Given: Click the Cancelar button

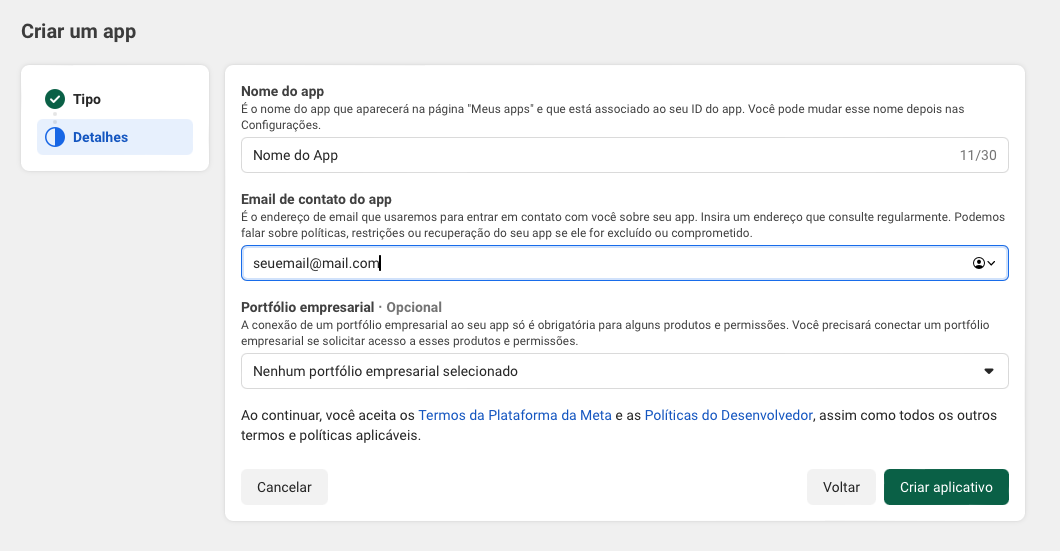Looking at the screenshot, I should (284, 487).
